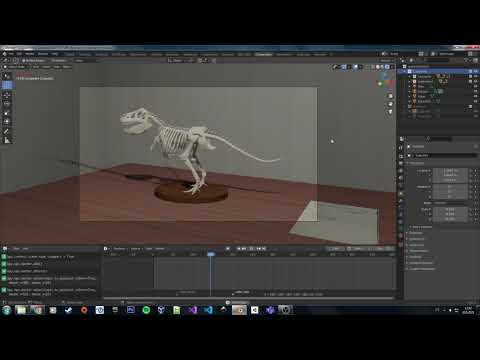Open Photoshop from the taskbar
Screen dimensions: 480x360
tap(131, 310)
